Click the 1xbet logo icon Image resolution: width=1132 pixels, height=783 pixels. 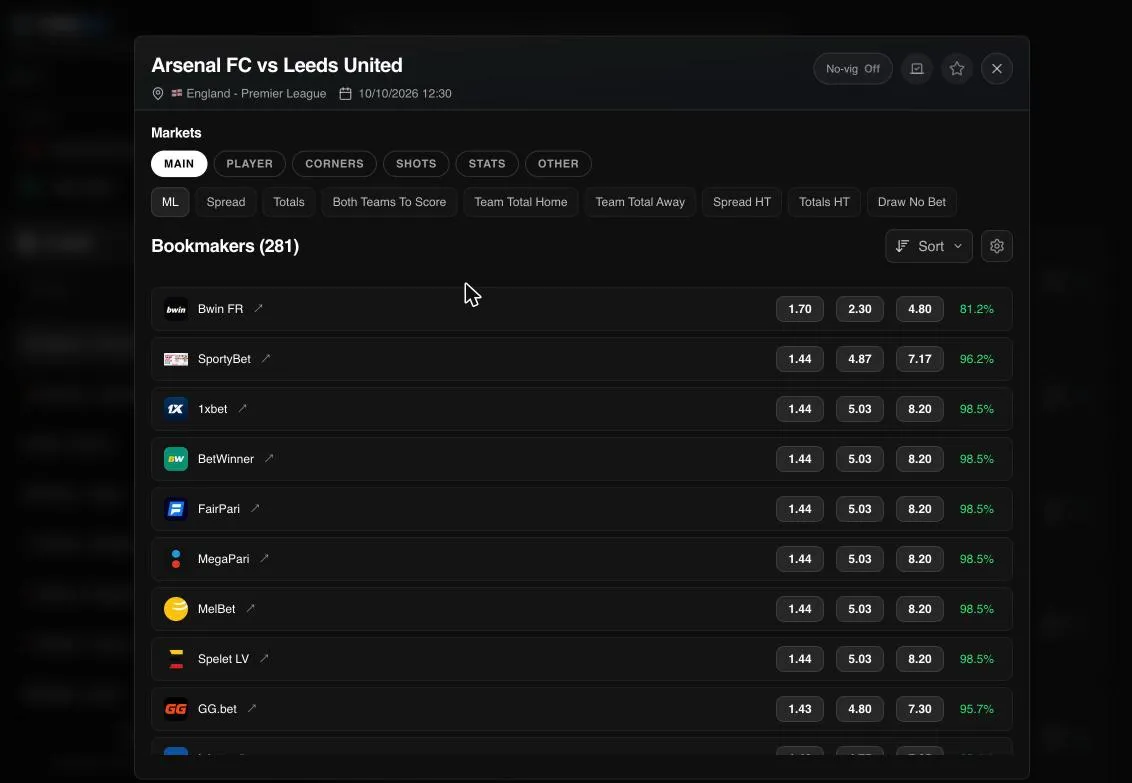tap(176, 408)
